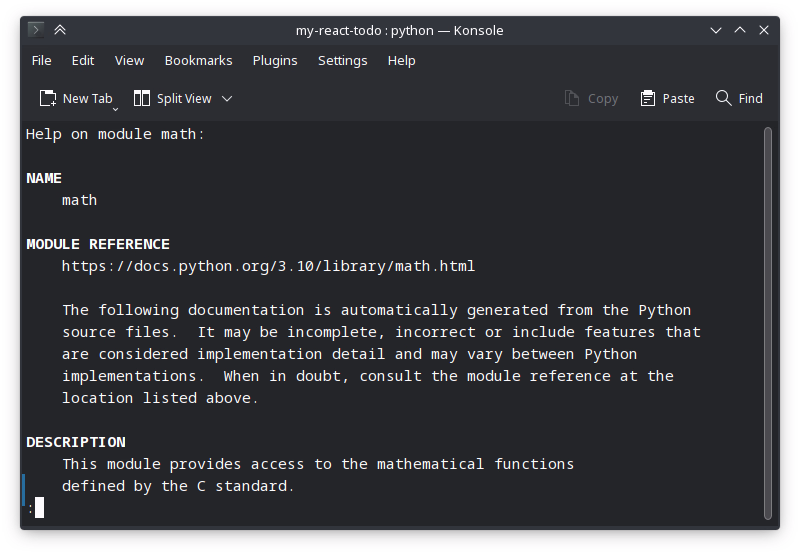Viewport: 800px width, 554px height.
Task: Open the Settings menu
Action: tap(342, 60)
